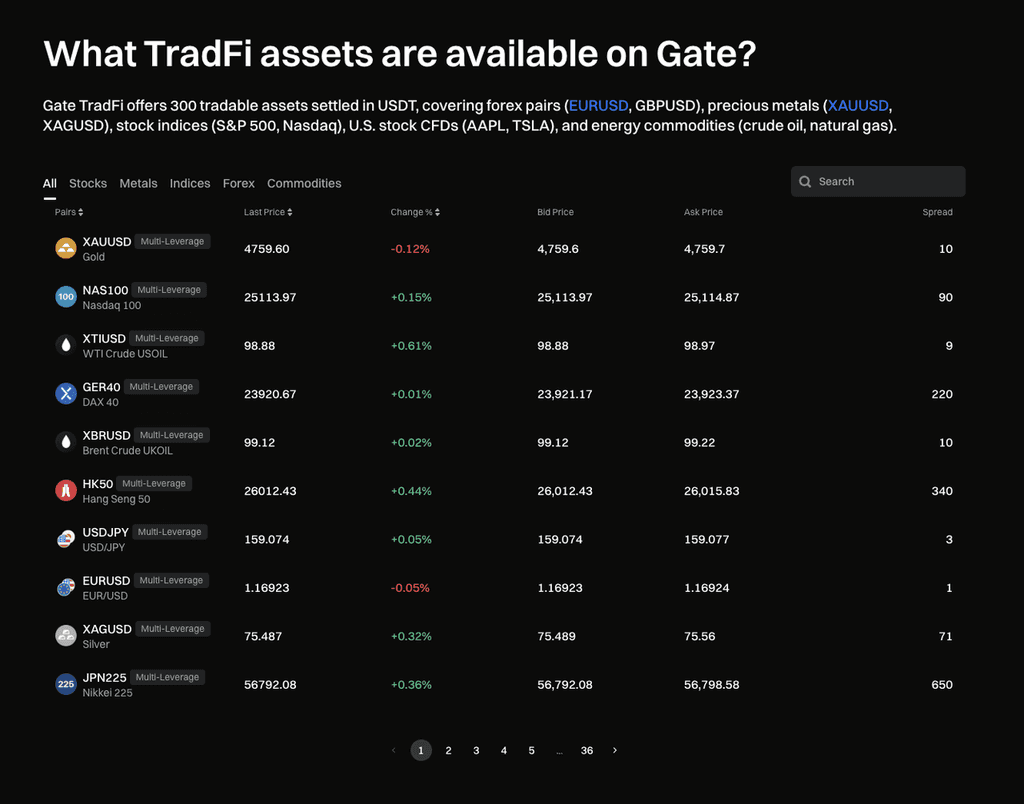Click the XTIUSD WTI Crude icon

(x=66, y=345)
